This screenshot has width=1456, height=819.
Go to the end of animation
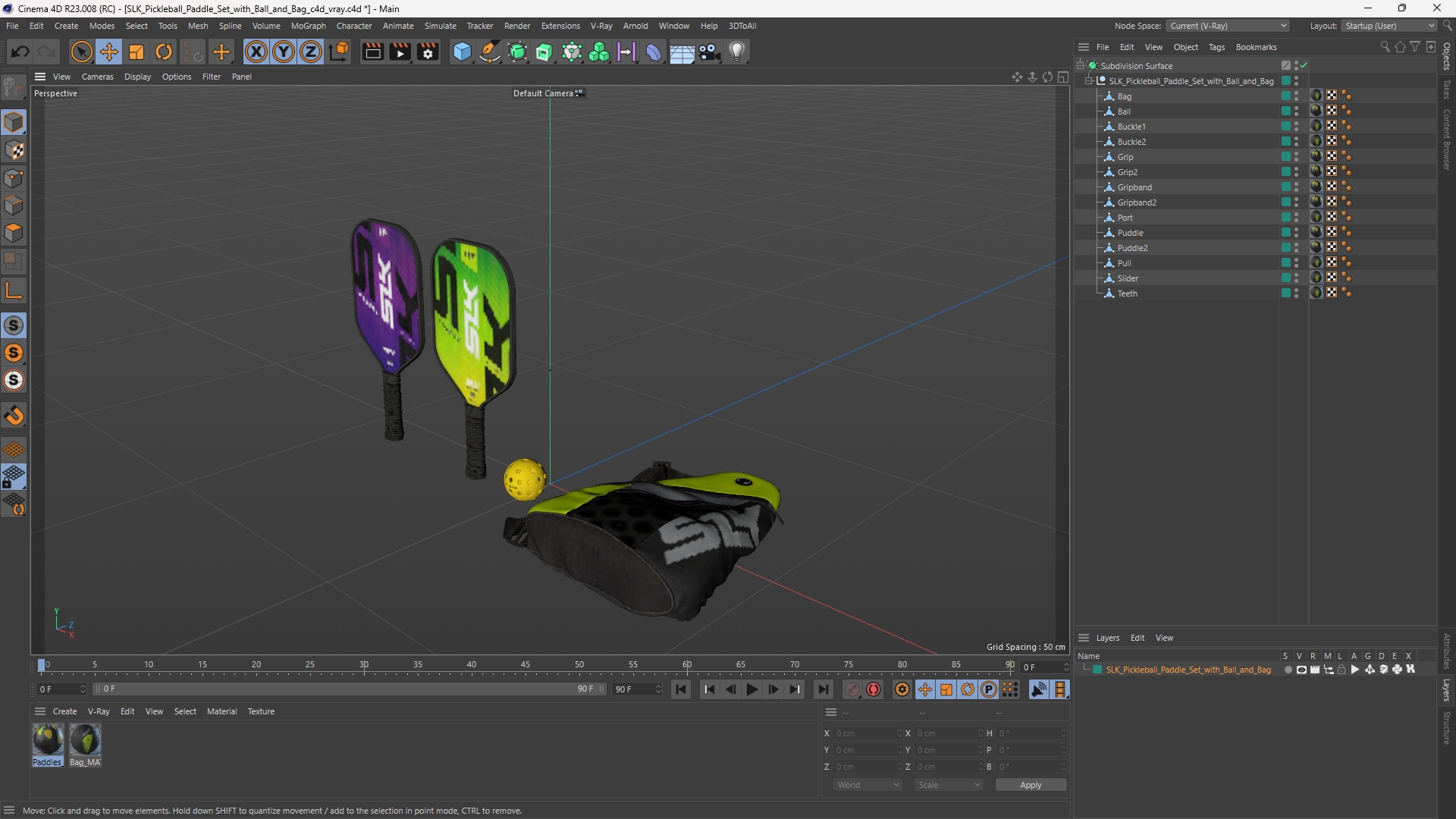[823, 689]
